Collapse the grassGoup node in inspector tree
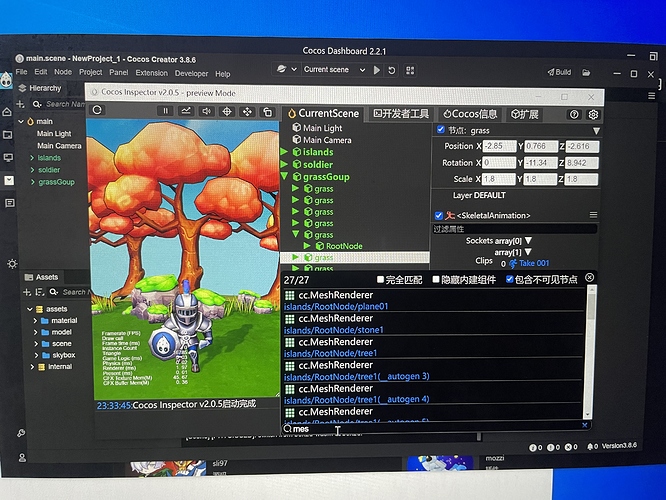This screenshot has height=500, width=666. coord(284,176)
